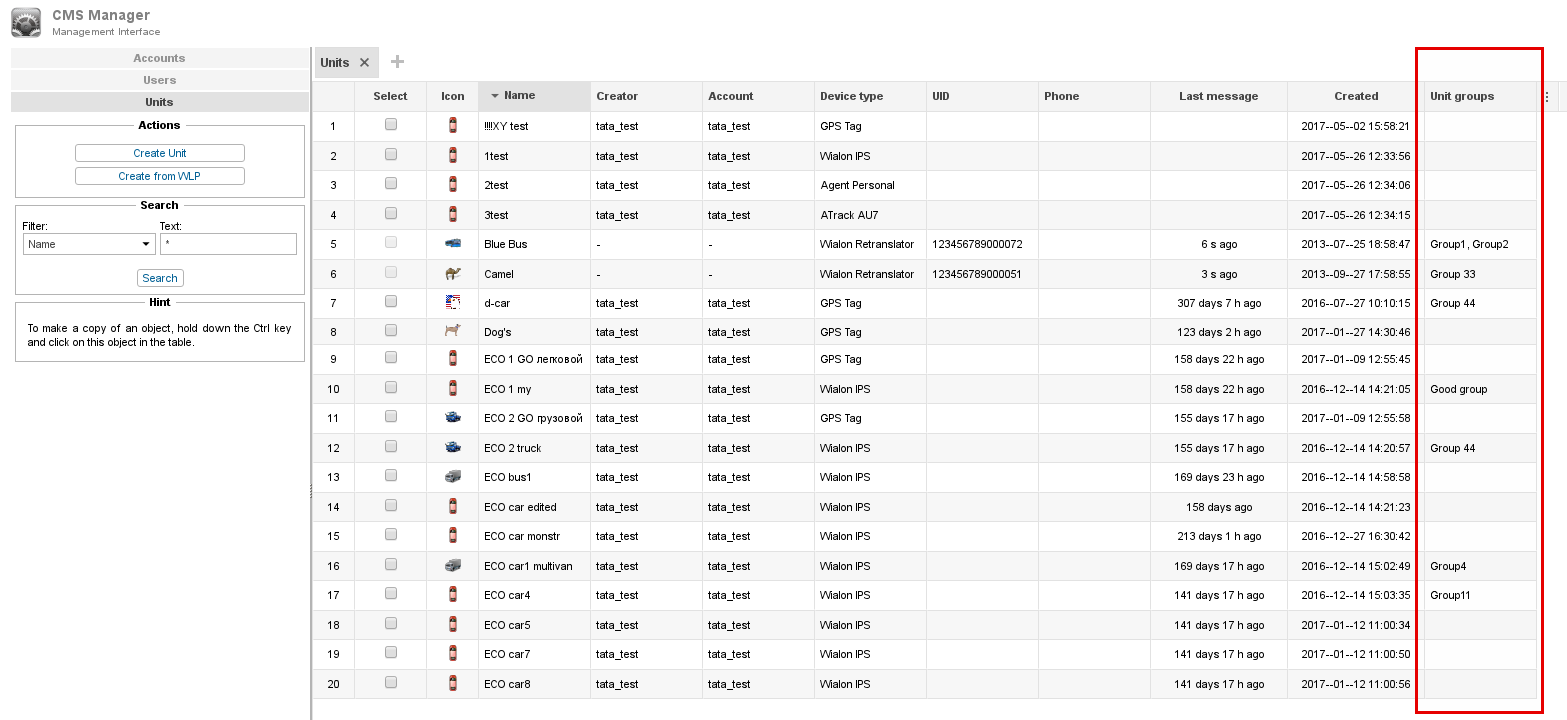This screenshot has width=1567, height=720.
Task: Open the Filter dropdown showing Name
Action: click(x=88, y=244)
